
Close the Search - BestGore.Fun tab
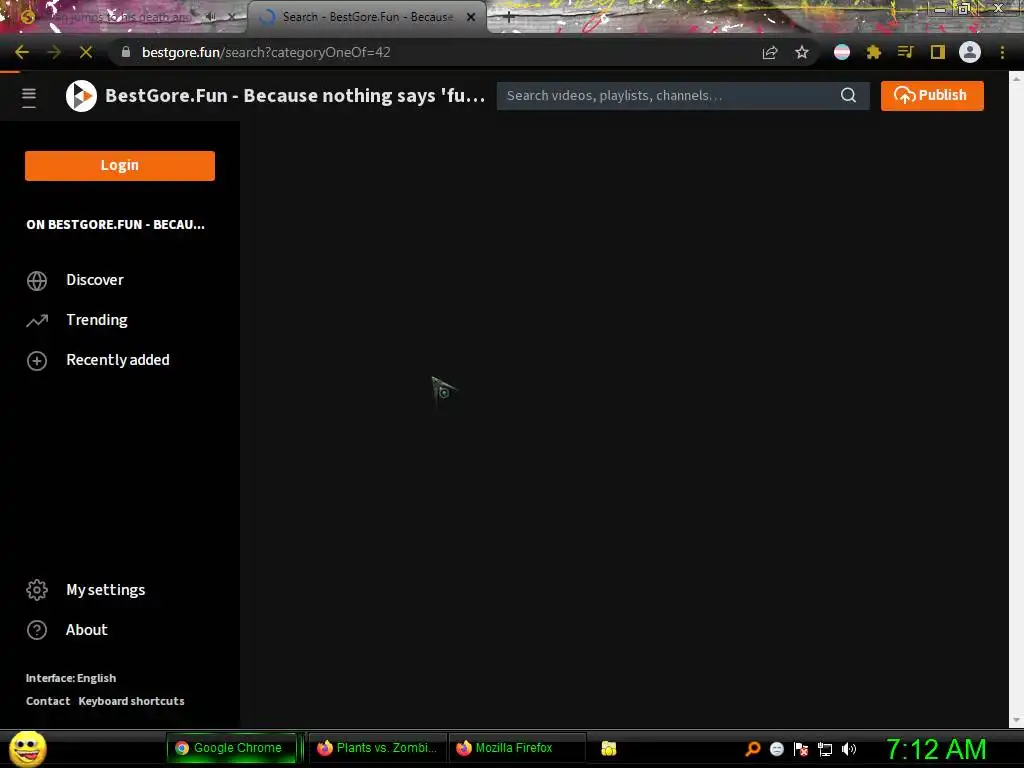[x=471, y=17]
